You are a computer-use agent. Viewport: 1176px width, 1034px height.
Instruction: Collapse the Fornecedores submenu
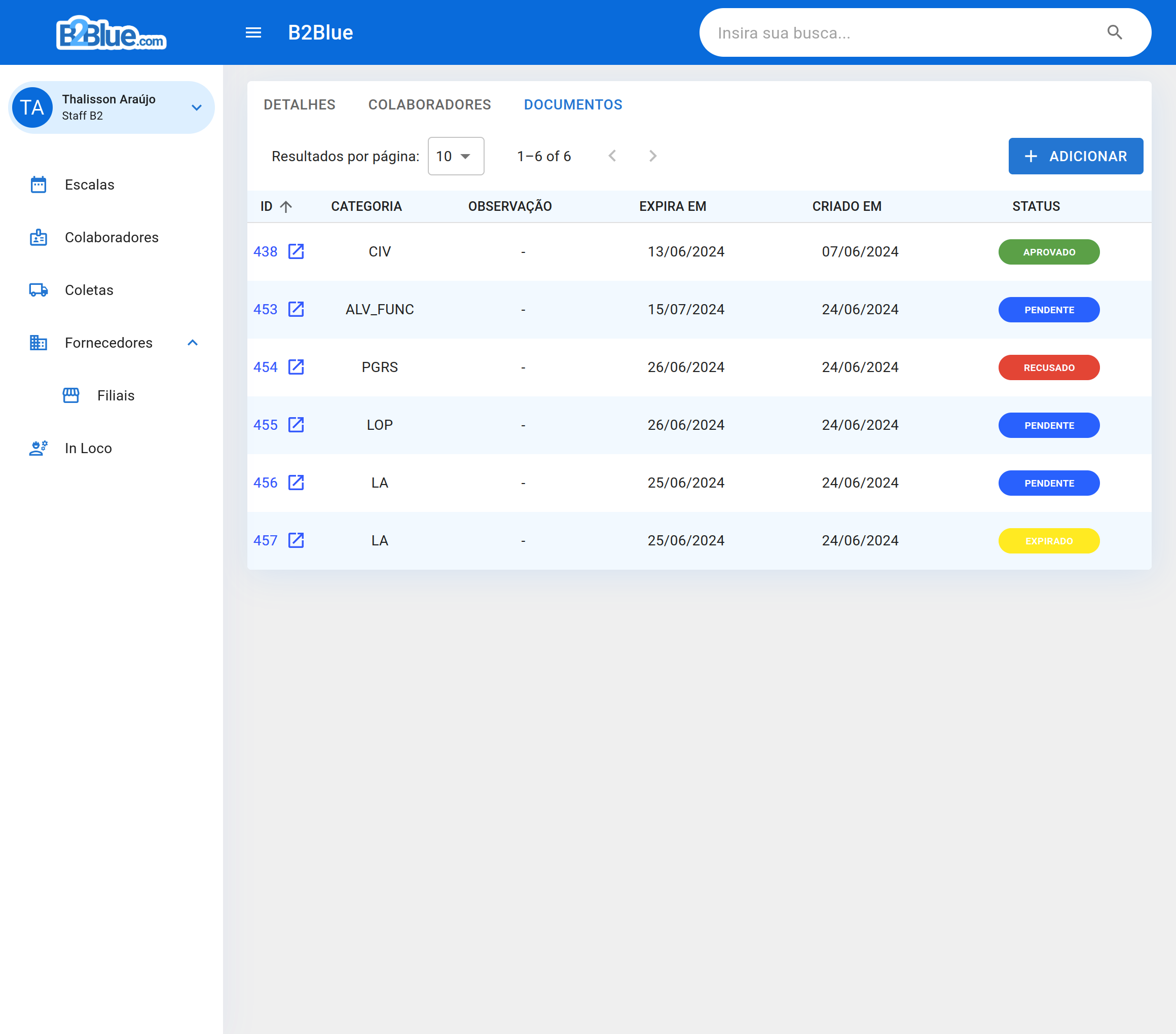point(193,343)
